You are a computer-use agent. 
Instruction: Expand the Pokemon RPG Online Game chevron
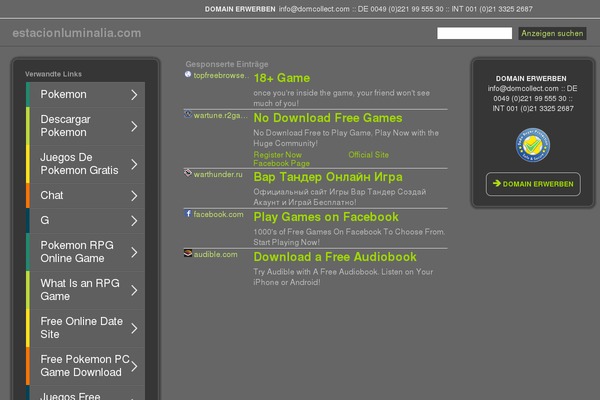[134, 252]
